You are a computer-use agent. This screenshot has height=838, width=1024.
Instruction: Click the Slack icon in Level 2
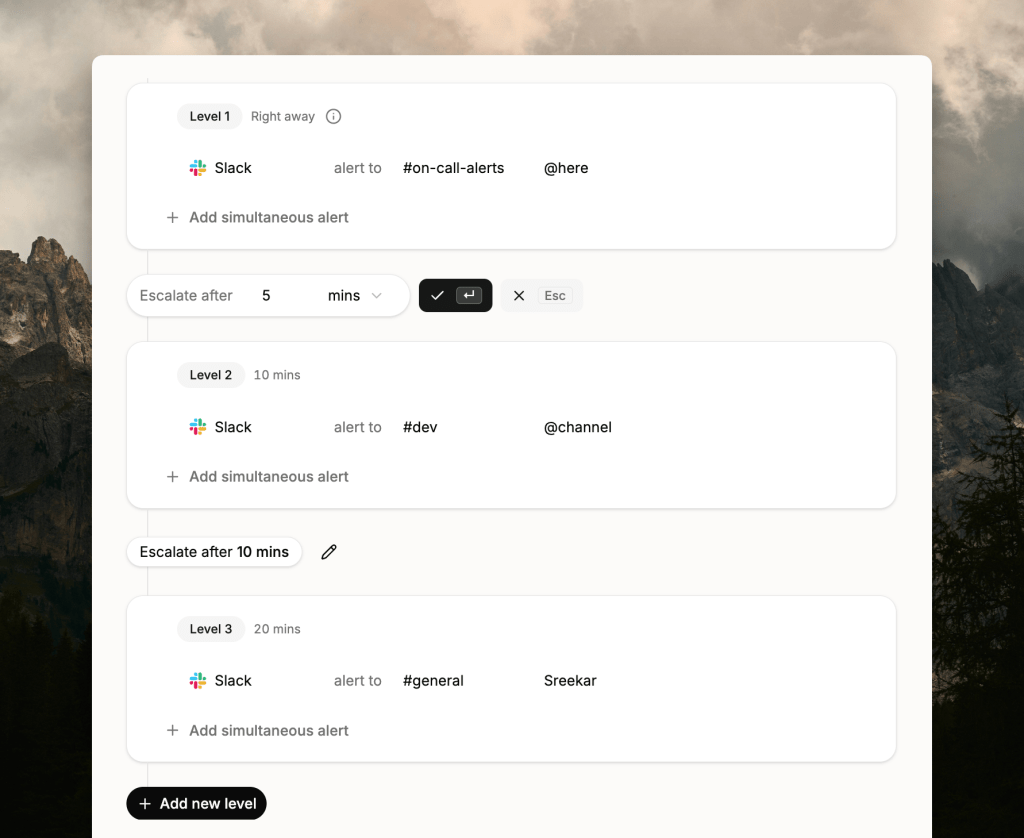(198, 427)
